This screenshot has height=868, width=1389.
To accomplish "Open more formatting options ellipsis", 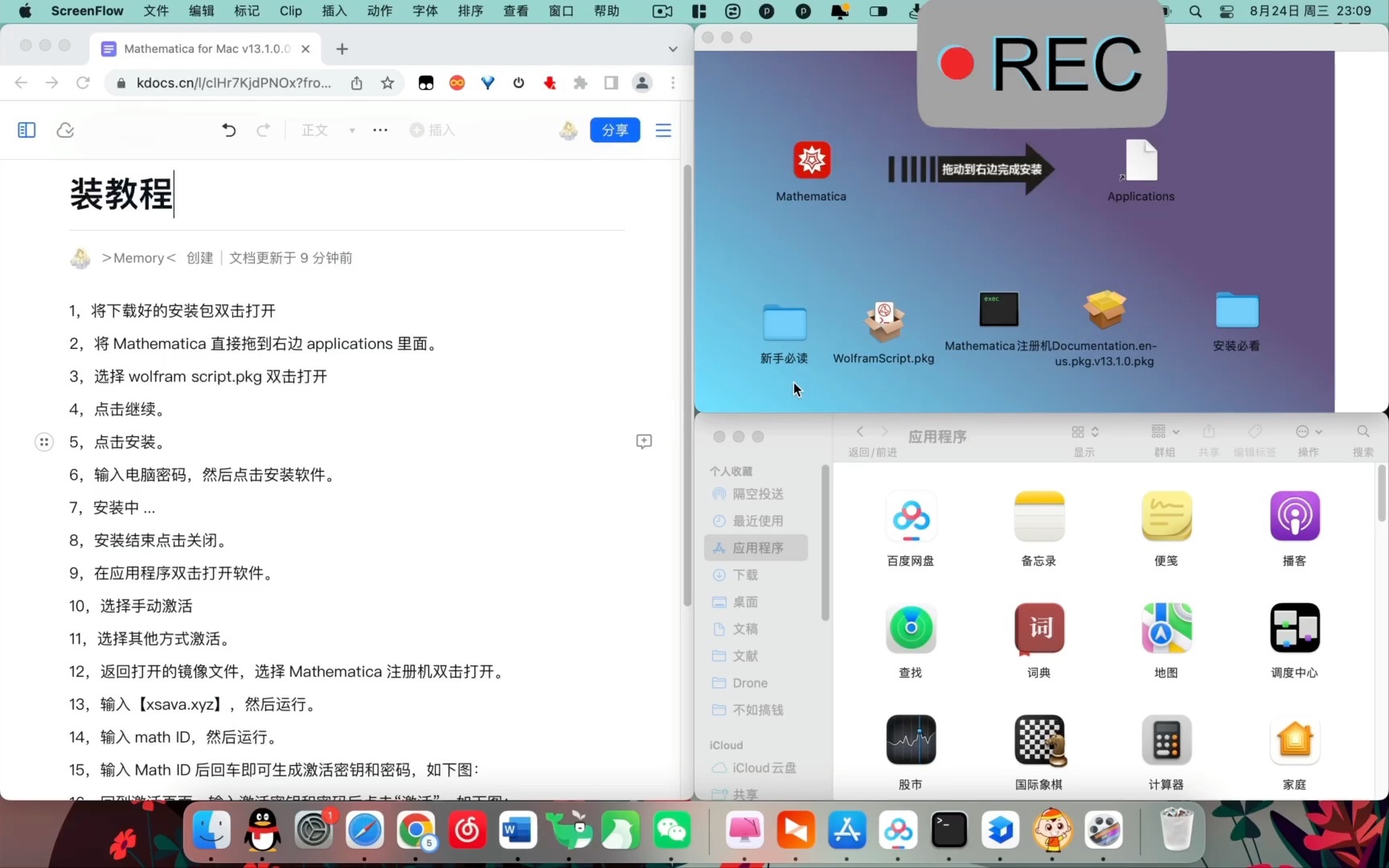I will [x=380, y=130].
